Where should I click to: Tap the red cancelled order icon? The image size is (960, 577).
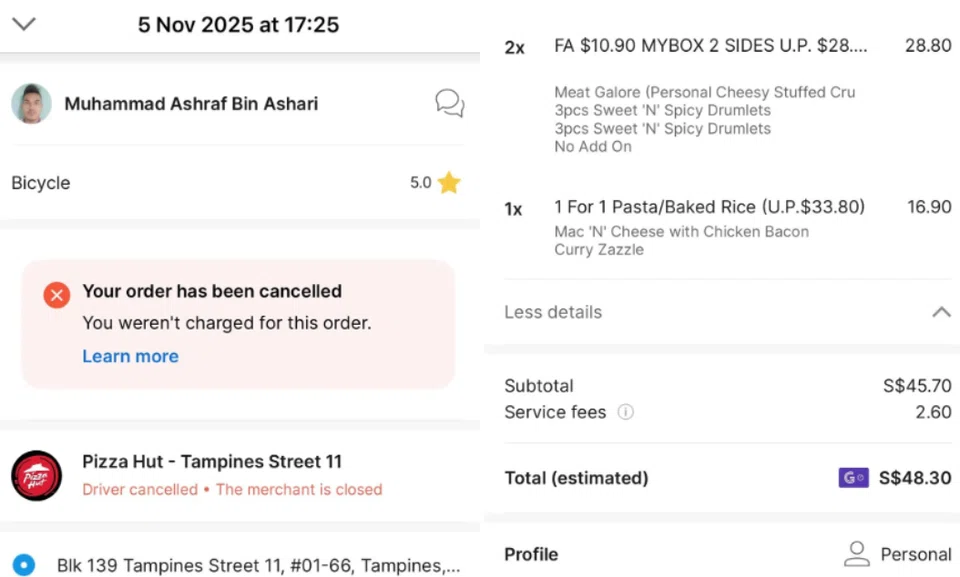click(x=57, y=295)
